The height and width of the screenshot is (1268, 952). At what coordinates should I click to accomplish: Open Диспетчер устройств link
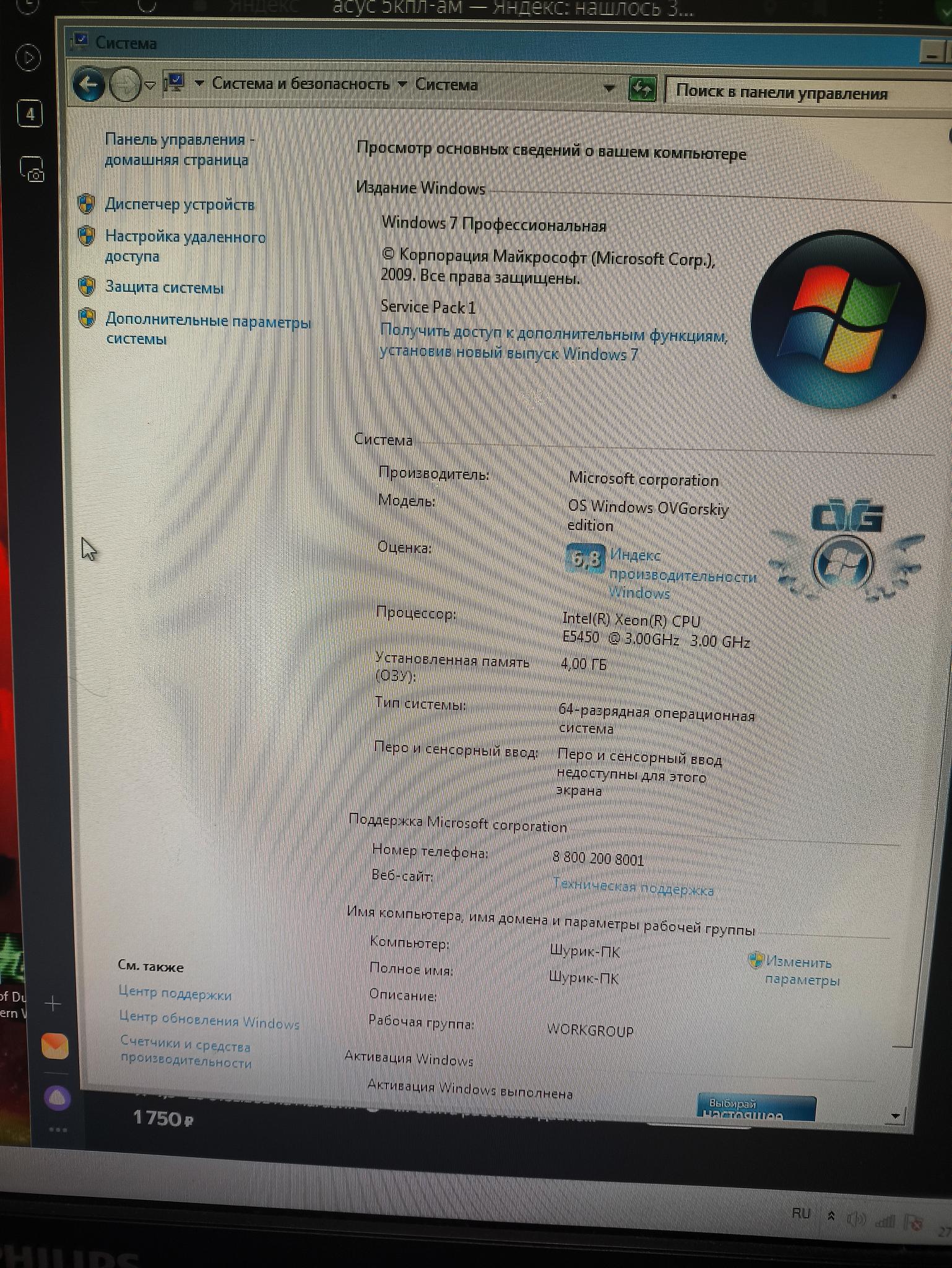pos(180,204)
